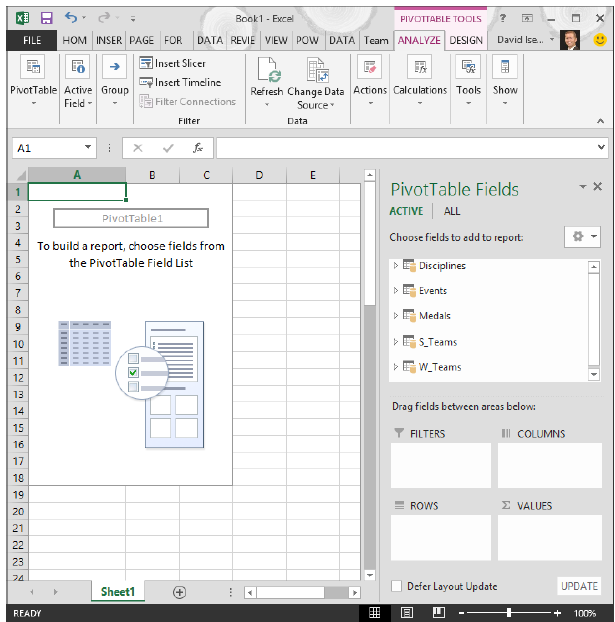Image resolution: width=615 pixels, height=622 pixels.
Task: Switch to Page Layout view
Action: [x=407, y=613]
